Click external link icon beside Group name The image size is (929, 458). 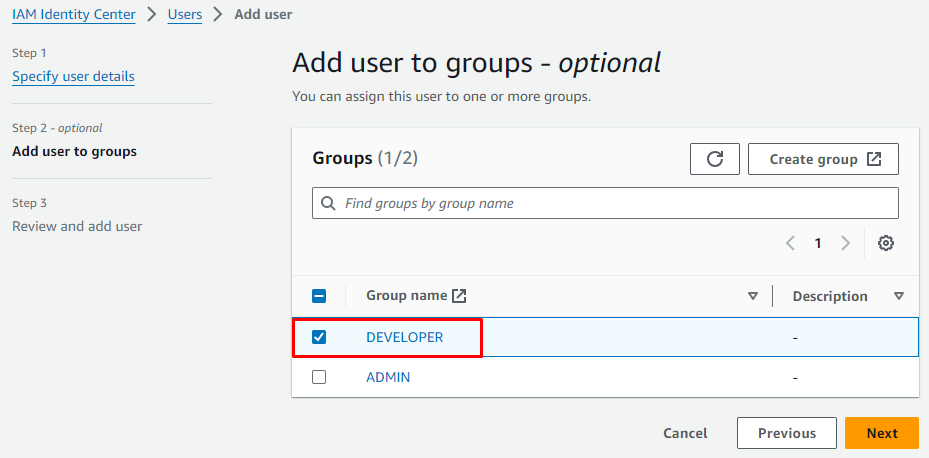(x=459, y=296)
